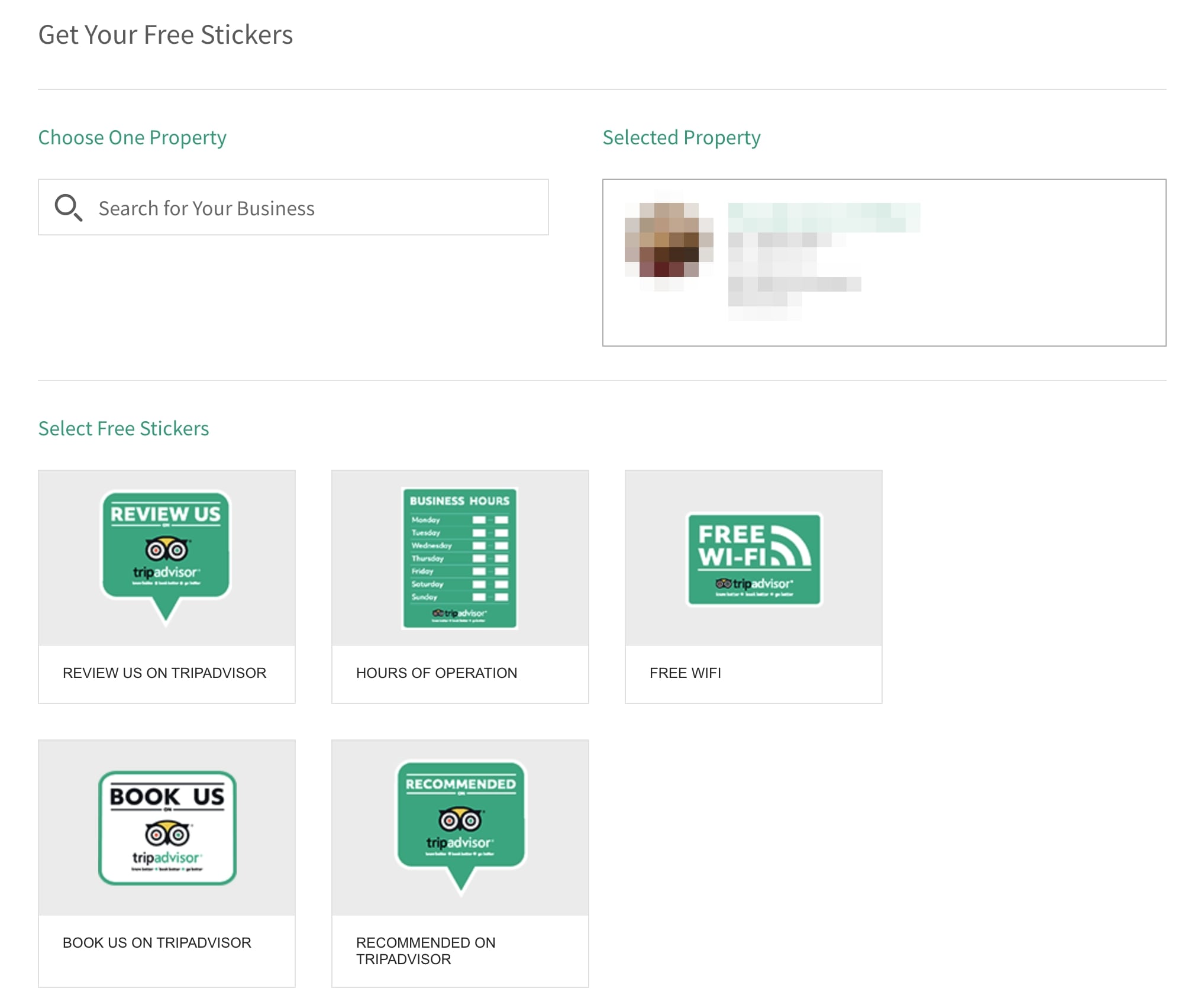The image size is (1188, 1008).
Task: Focus the Search for Your Business field
Action: 293,207
